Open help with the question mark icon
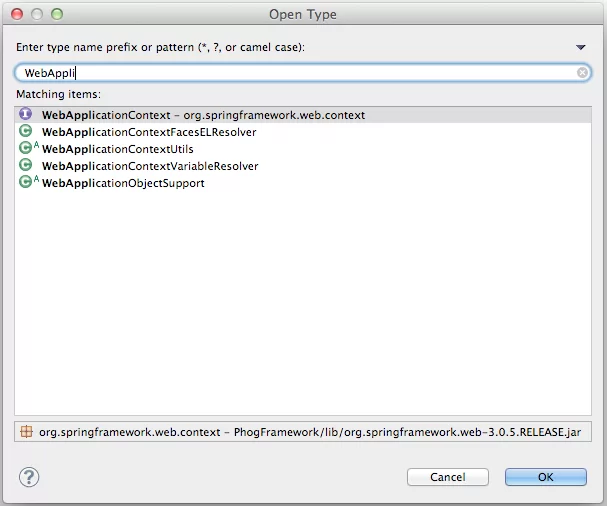The width and height of the screenshot is (607, 506). coord(29,477)
